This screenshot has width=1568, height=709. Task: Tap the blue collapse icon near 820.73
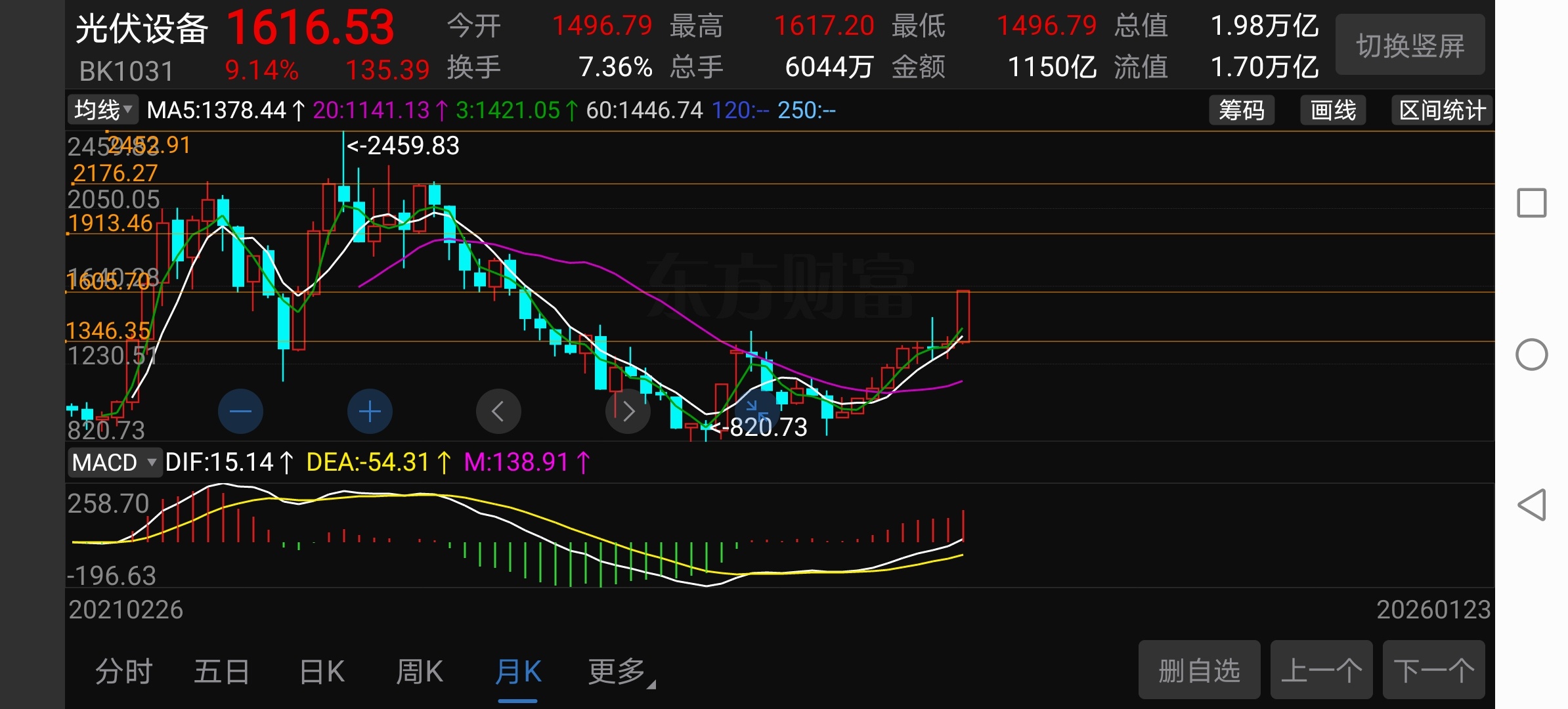pyautogui.click(x=756, y=410)
